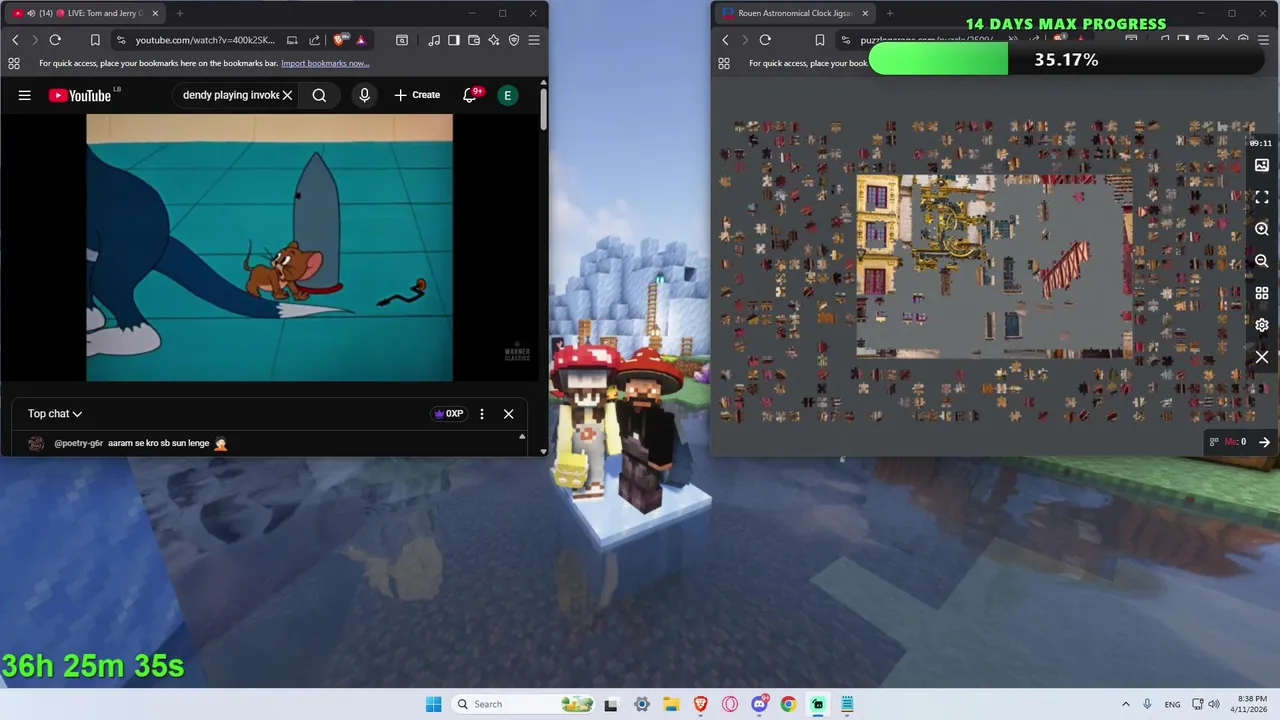Viewport: 1280px width, 720px height.
Task: Open Brave Rewards triangle icon in YouTube window
Action: (x=360, y=40)
